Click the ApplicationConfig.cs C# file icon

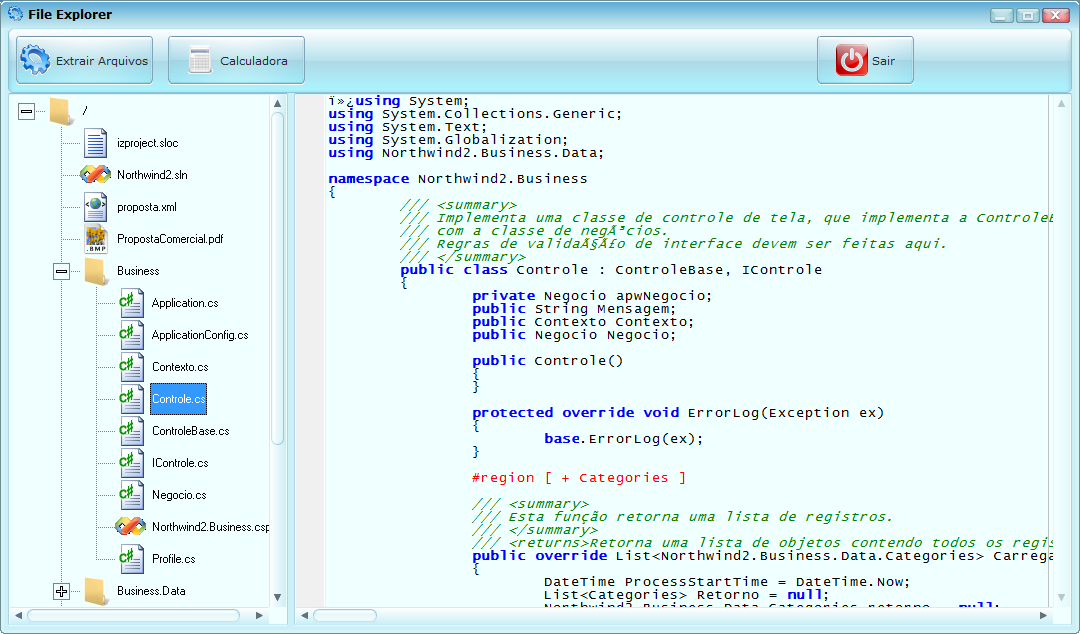(131, 335)
